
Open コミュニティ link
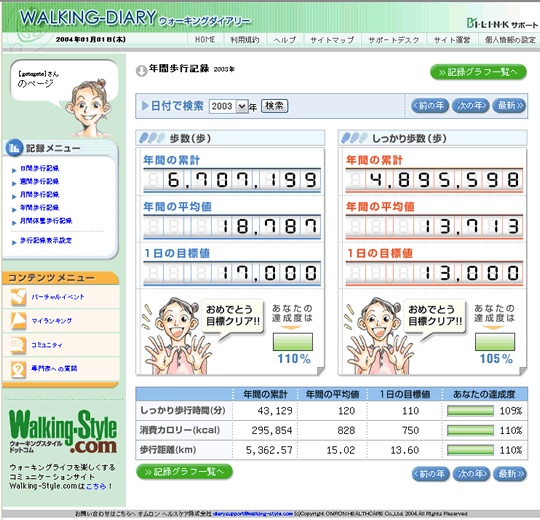(x=47, y=345)
